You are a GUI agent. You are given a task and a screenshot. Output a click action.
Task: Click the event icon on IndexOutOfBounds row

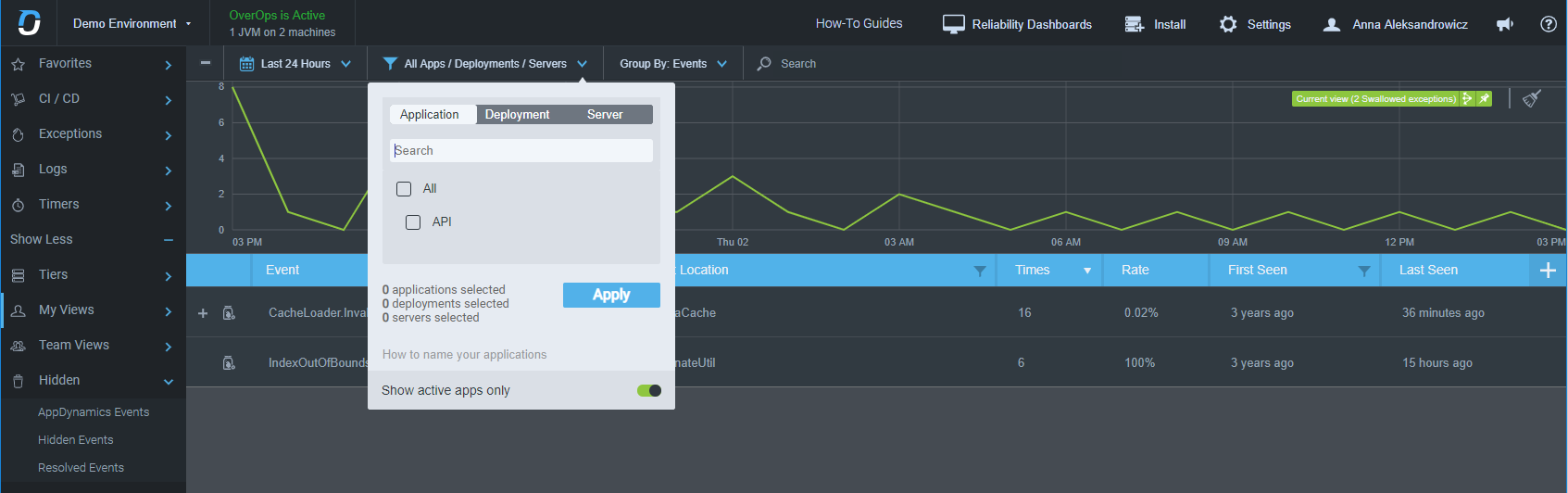point(229,363)
